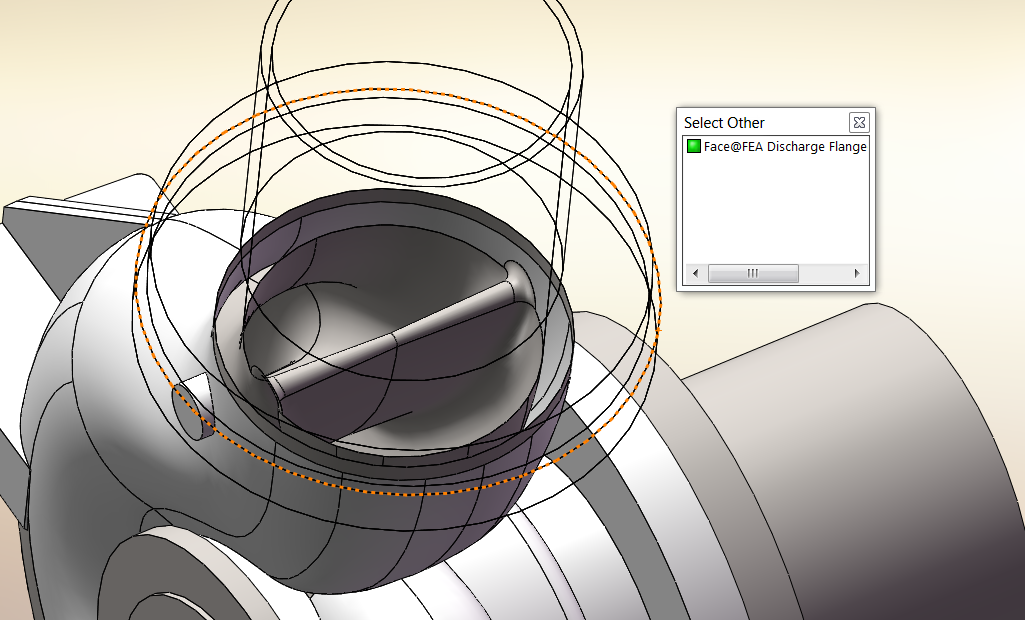Click the green face icon in list
This screenshot has width=1025, height=620.
(x=693, y=146)
